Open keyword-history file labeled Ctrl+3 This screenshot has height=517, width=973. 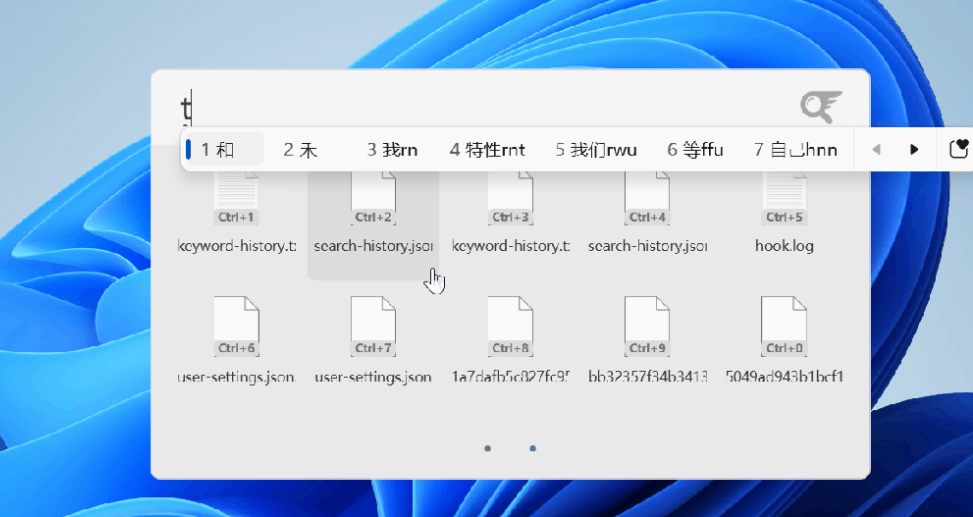coord(510,212)
